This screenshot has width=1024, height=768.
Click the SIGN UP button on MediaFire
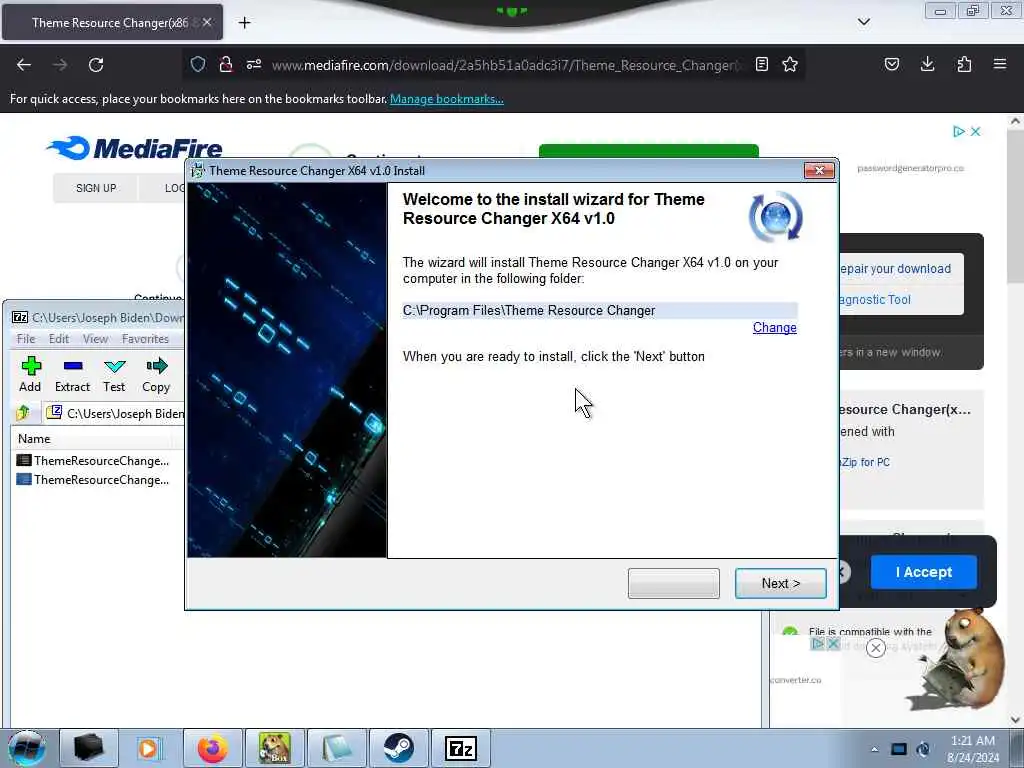pyautogui.click(x=96, y=188)
